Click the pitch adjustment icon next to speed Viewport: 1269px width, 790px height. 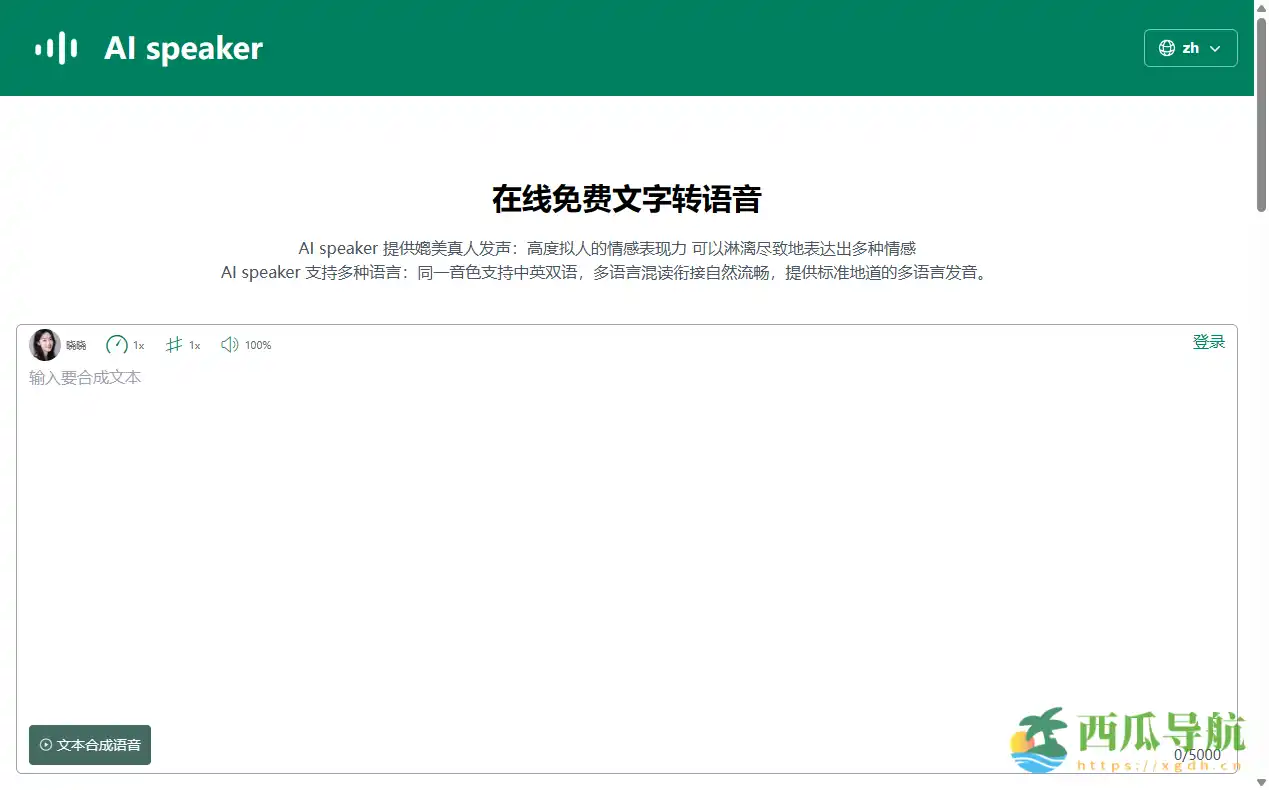(x=176, y=344)
